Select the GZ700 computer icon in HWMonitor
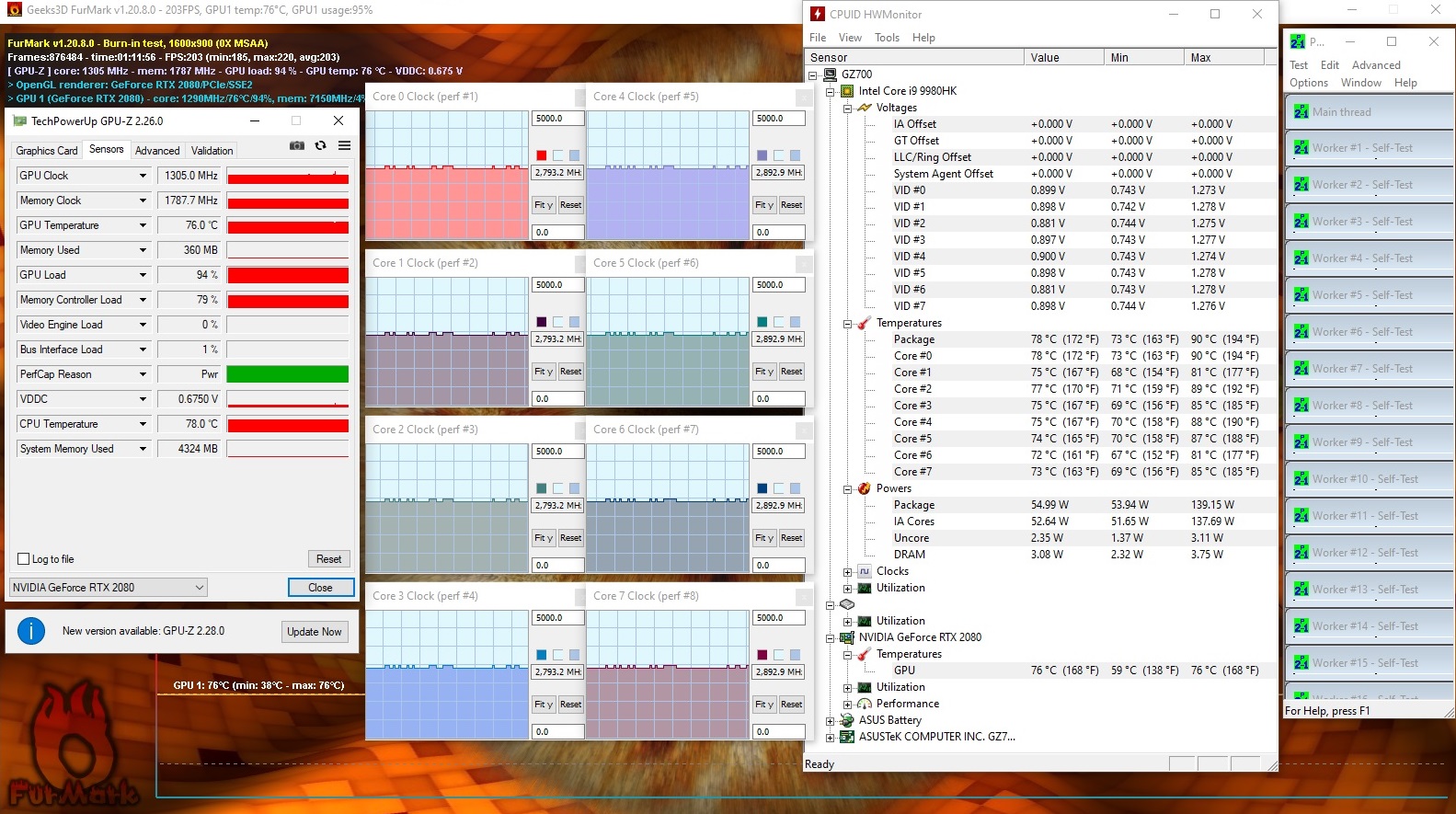Screen dimensions: 1456x814 [830, 75]
